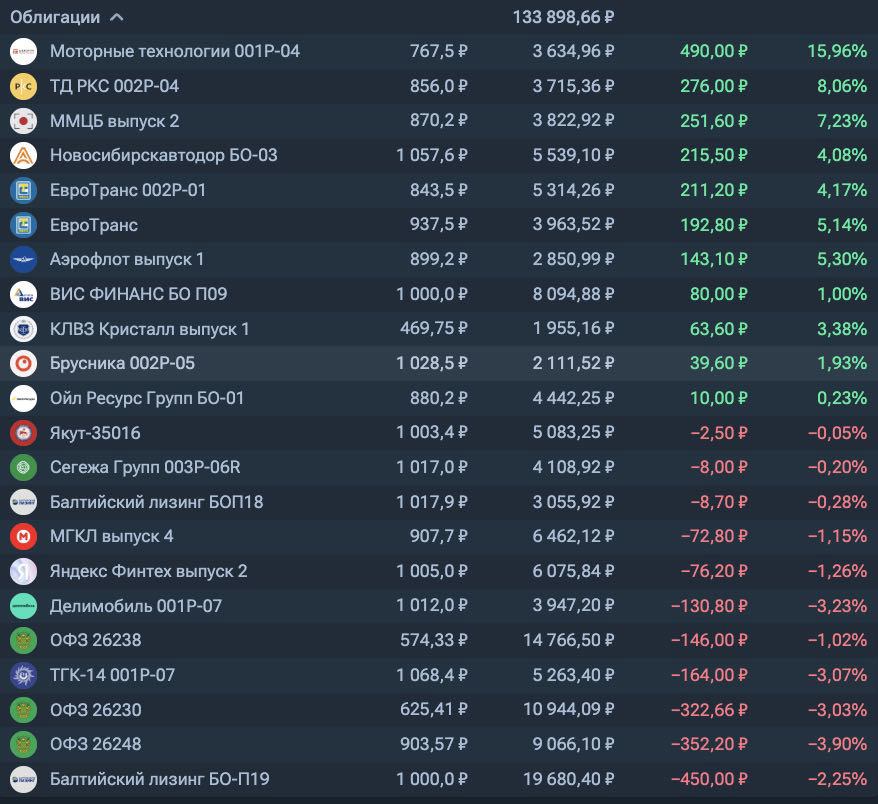Click the Новосибирскавтодор БО-03 orange logo
This screenshot has height=804, width=878.
point(23,156)
